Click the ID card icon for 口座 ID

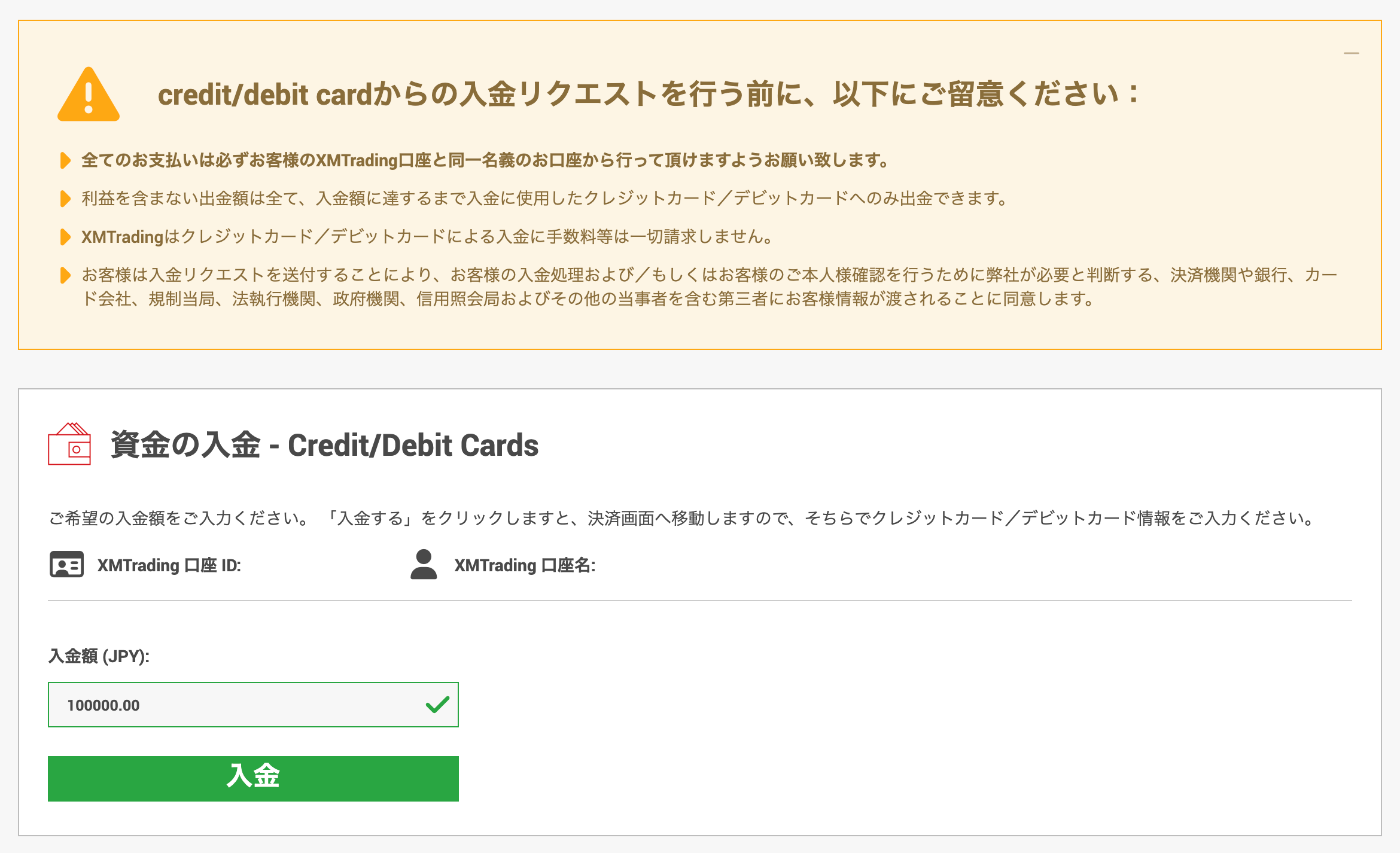[66, 565]
